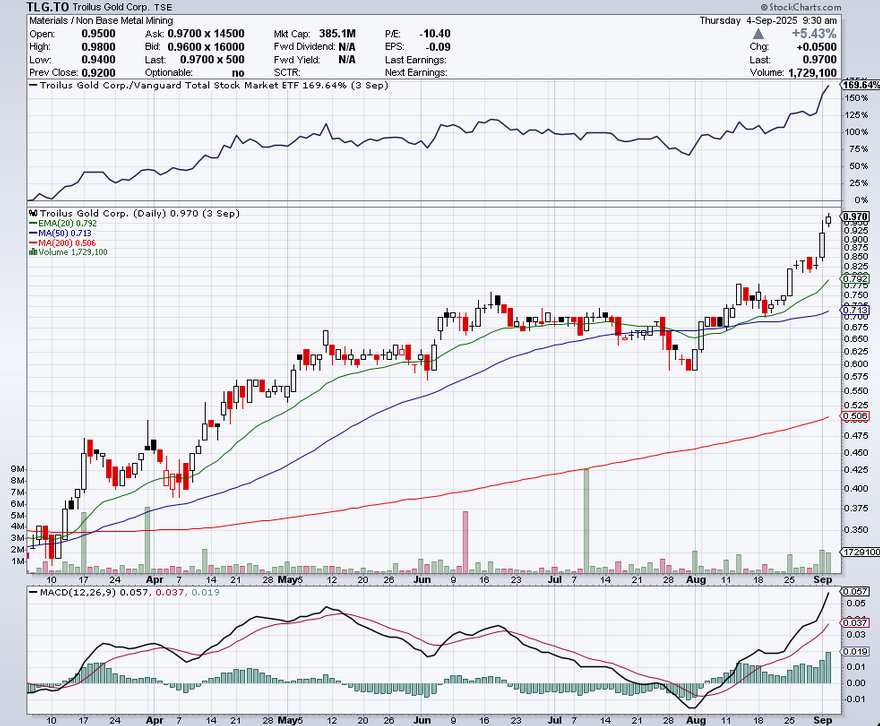The width and height of the screenshot is (880, 726).
Task: Click the High value 0.9800
Action: click(99, 47)
